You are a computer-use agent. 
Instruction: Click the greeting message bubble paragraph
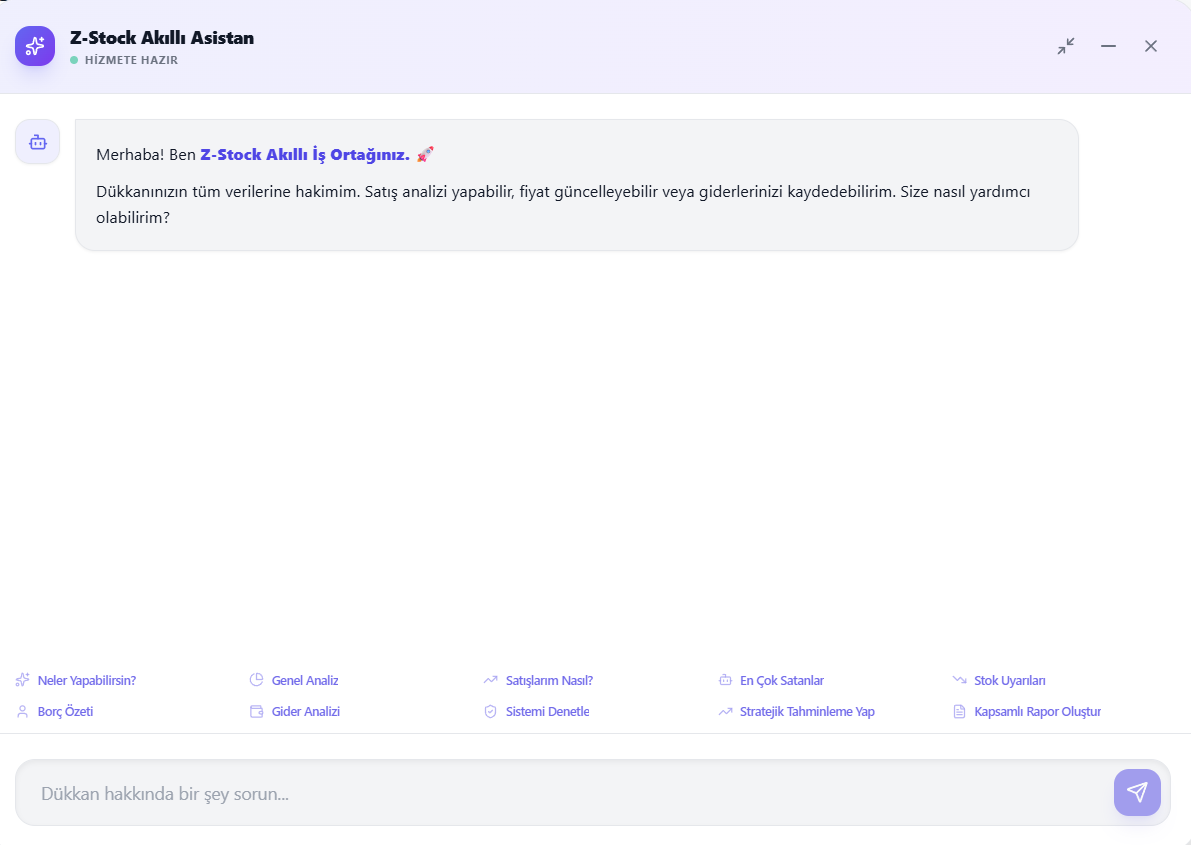pos(563,204)
